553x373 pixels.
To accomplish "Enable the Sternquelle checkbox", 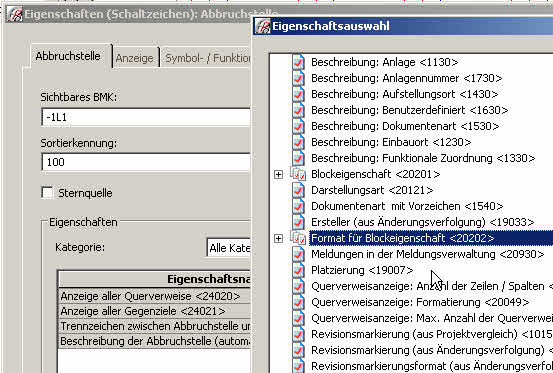I will pyautogui.click(x=47, y=193).
